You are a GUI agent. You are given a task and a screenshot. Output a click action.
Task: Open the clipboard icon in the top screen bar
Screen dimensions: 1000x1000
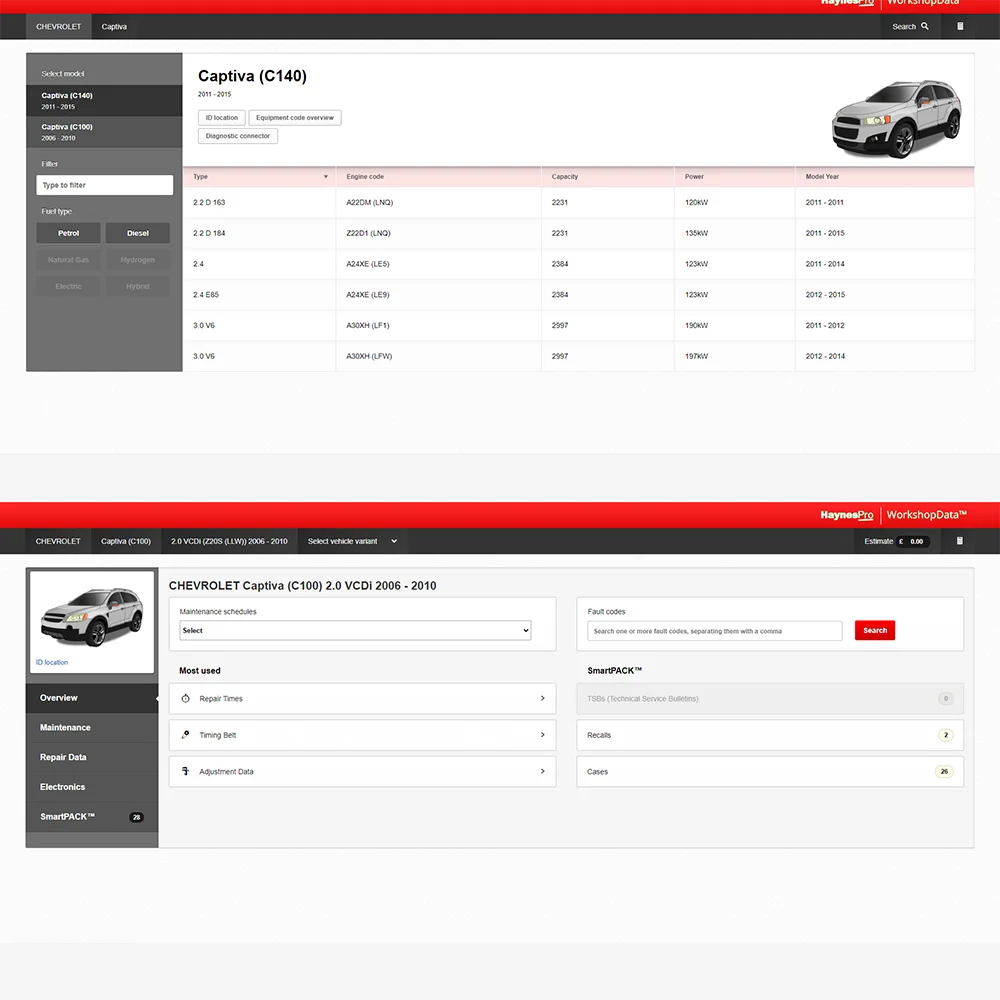coord(960,26)
